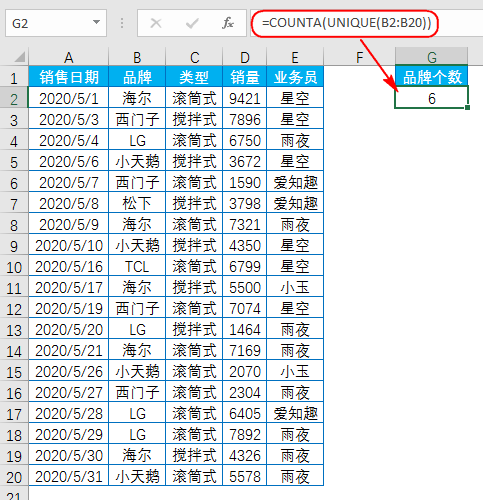Click sales value 7074
Viewport: 483px width, 500px height.
click(245, 307)
